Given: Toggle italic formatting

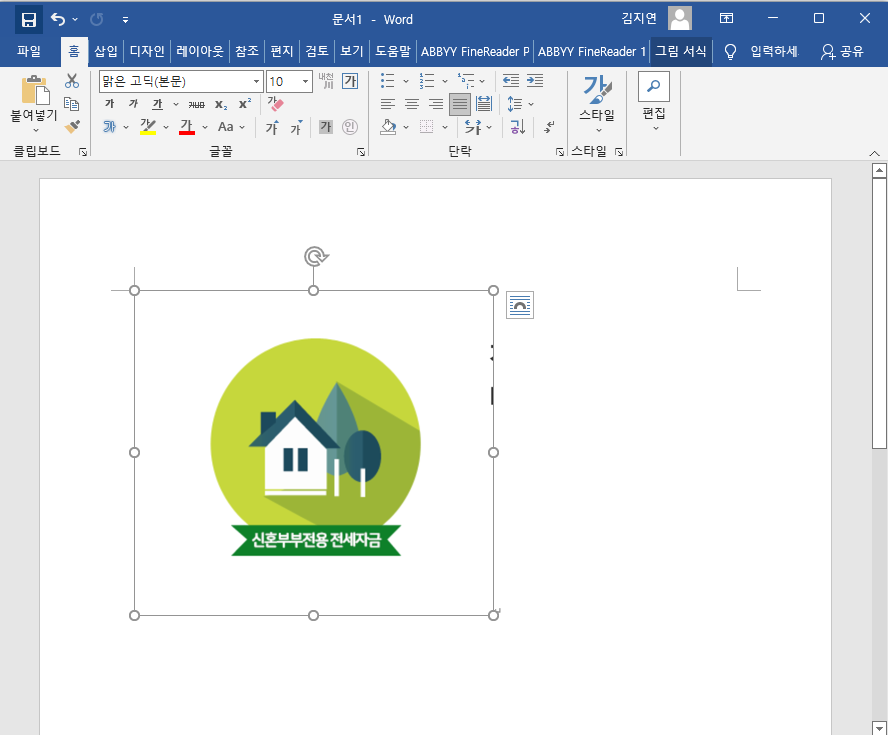Looking at the screenshot, I should [133, 104].
